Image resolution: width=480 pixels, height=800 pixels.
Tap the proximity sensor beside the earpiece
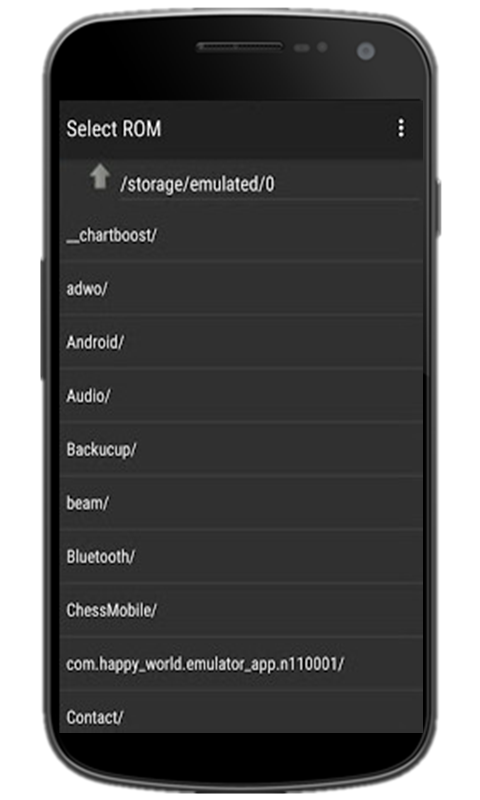(302, 48)
